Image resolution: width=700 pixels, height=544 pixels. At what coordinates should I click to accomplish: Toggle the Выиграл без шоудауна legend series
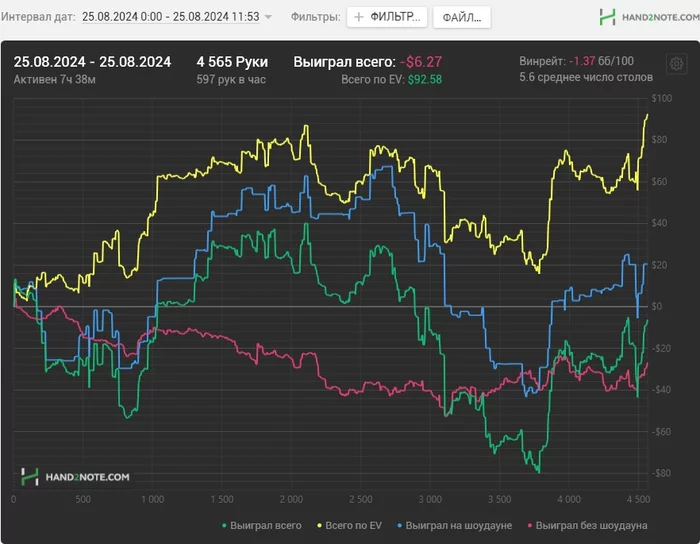click(587, 526)
